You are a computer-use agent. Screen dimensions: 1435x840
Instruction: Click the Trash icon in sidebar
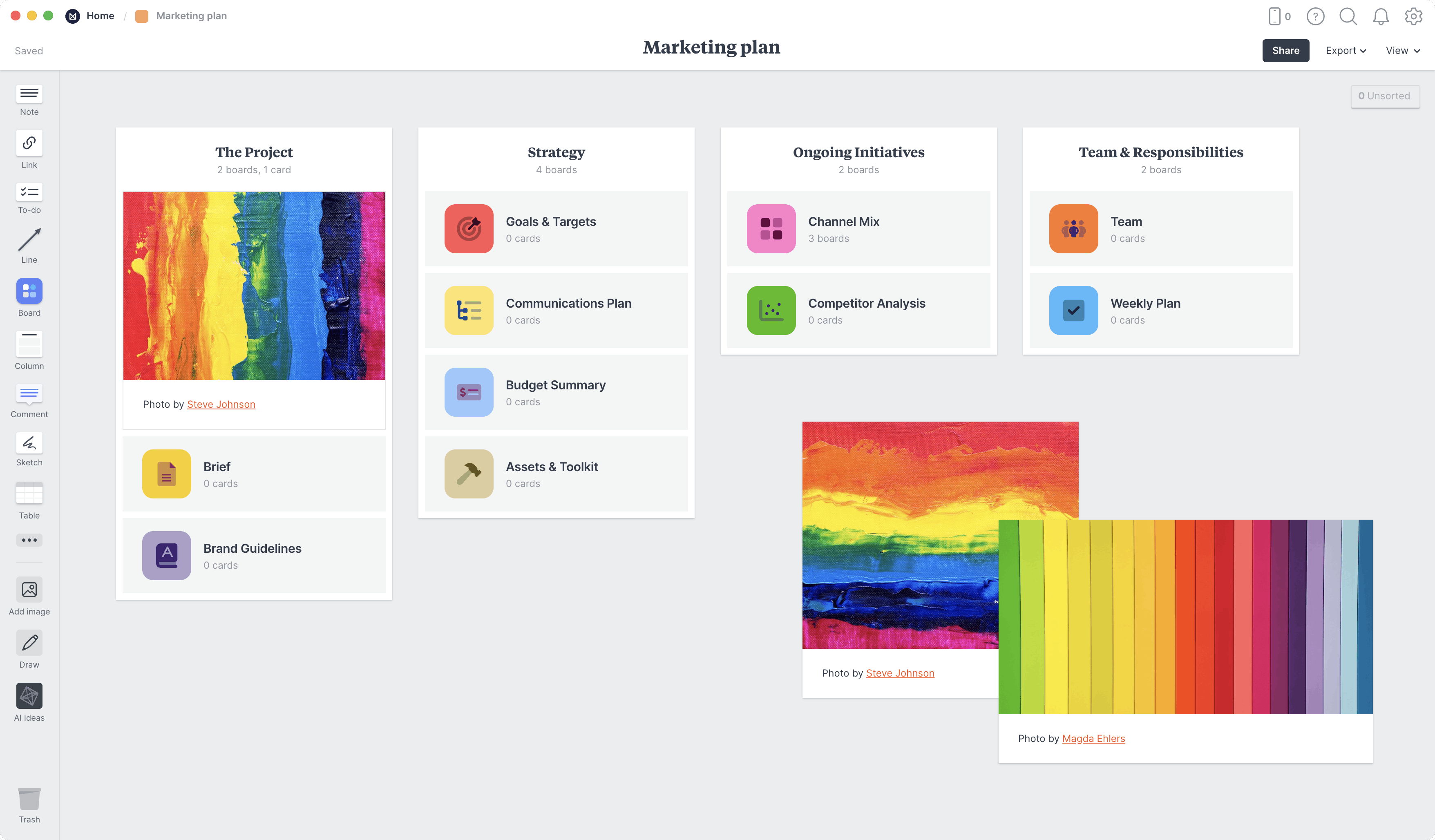click(x=29, y=800)
